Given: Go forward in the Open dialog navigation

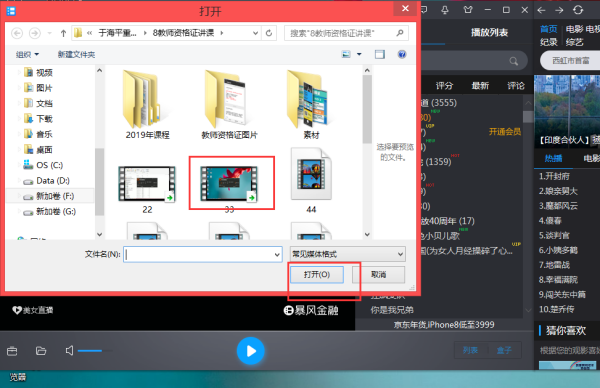Looking at the screenshot, I should (35, 33).
